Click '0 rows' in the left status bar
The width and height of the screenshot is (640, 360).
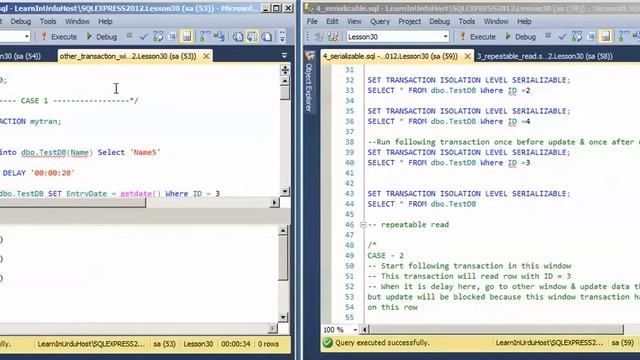point(268,344)
